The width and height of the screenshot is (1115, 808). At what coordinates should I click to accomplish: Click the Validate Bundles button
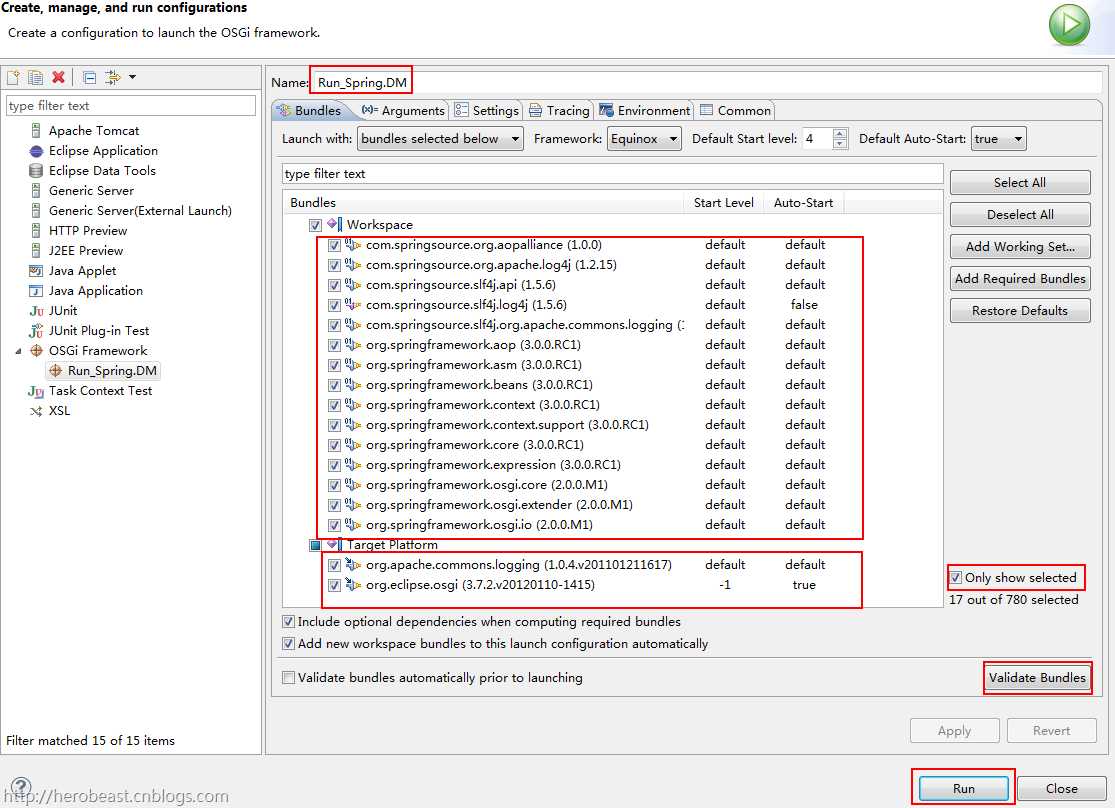pos(1037,678)
